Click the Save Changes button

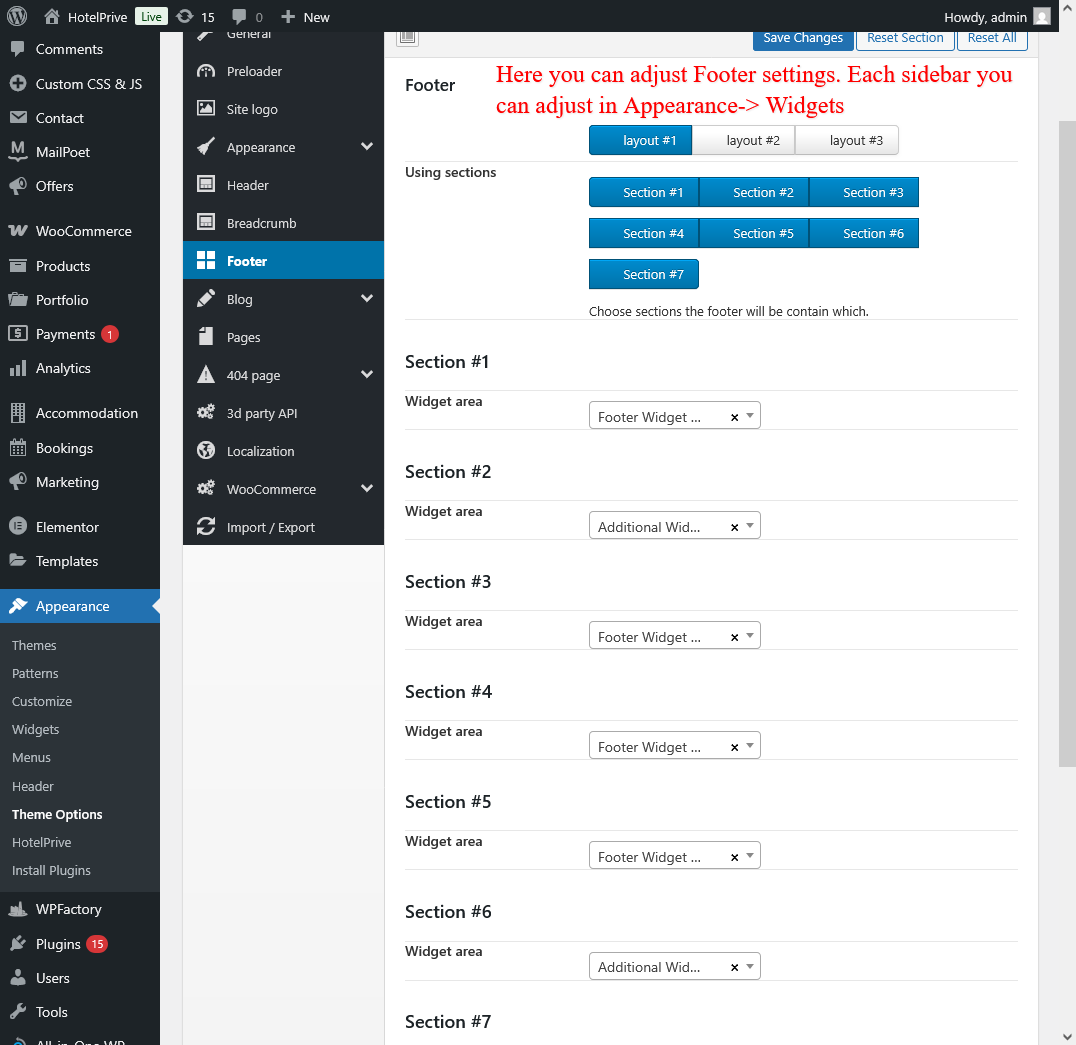pyautogui.click(x=802, y=38)
